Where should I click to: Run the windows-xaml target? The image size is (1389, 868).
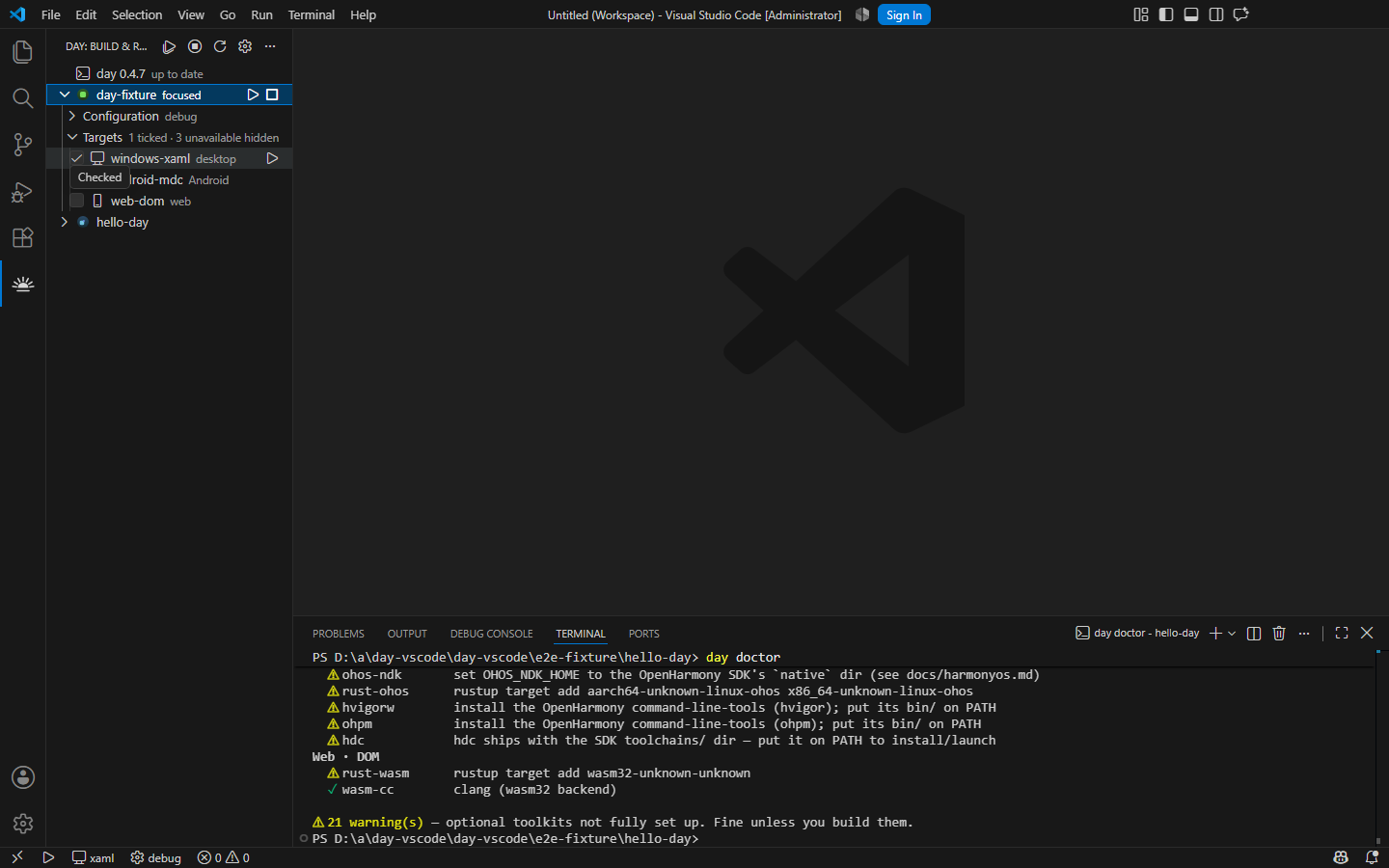point(272,158)
